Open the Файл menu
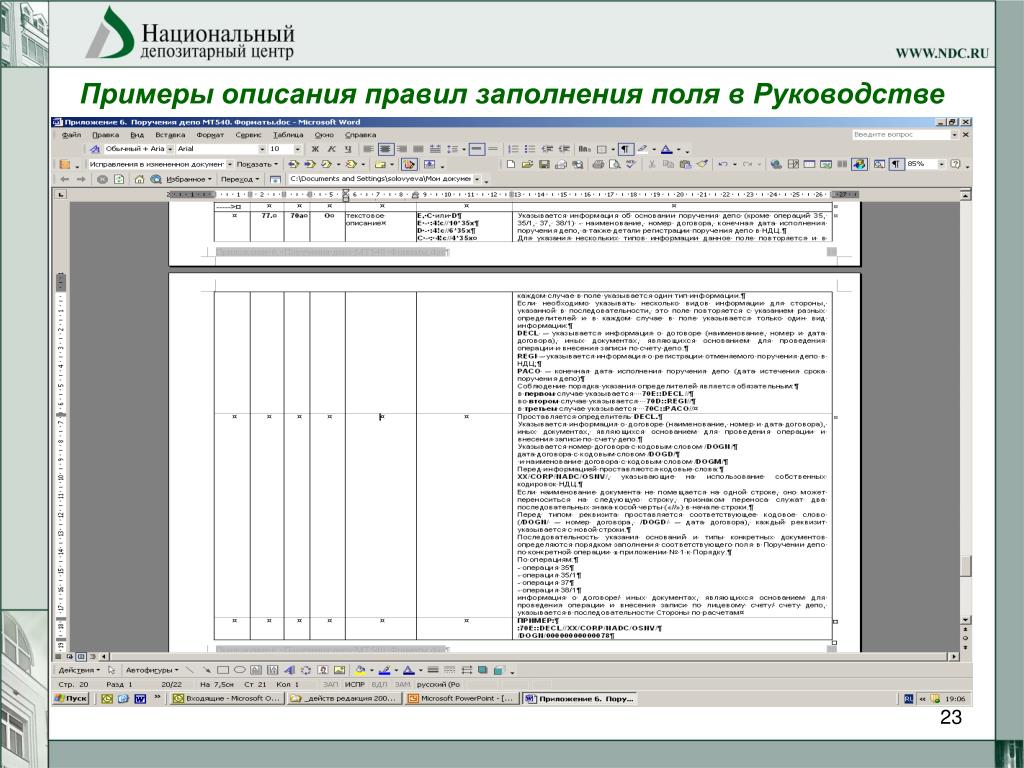Image resolution: width=1024 pixels, height=768 pixels. pyautogui.click(x=71, y=135)
